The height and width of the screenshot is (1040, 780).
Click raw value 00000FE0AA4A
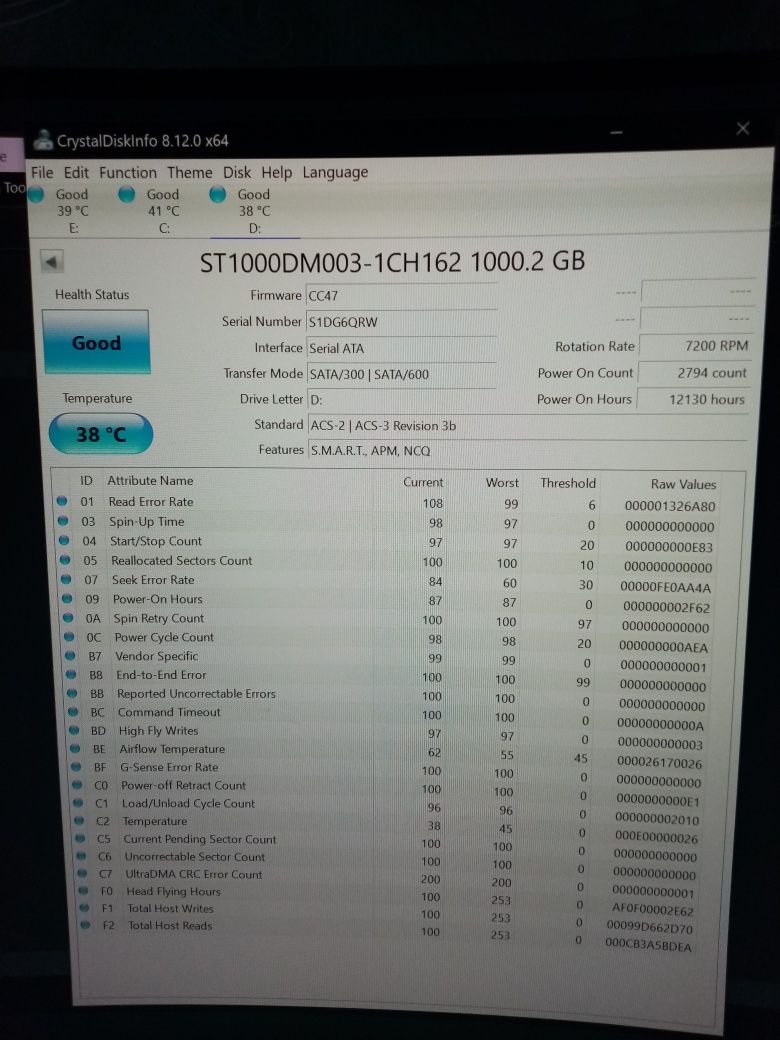665,587
